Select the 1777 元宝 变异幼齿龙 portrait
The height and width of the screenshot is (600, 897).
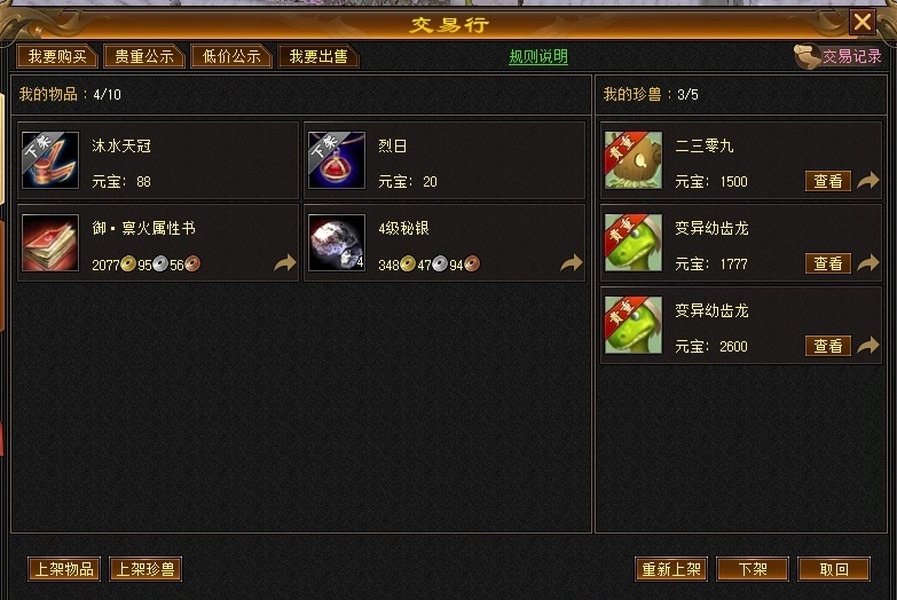[x=633, y=243]
